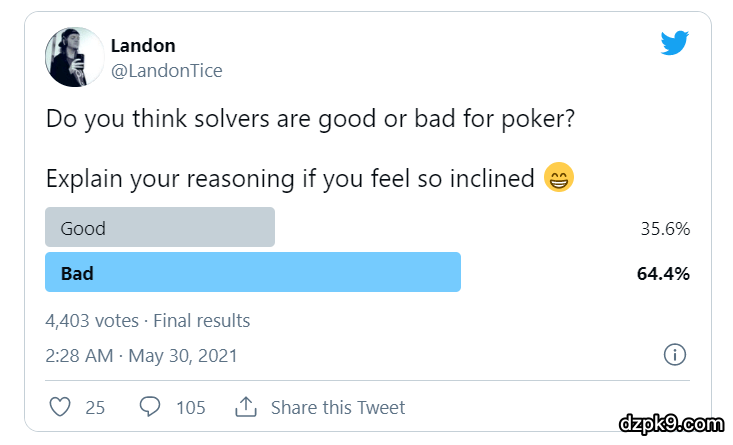The width and height of the screenshot is (733, 445).
Task: Like the tweet with heart icon
Action: point(60,407)
